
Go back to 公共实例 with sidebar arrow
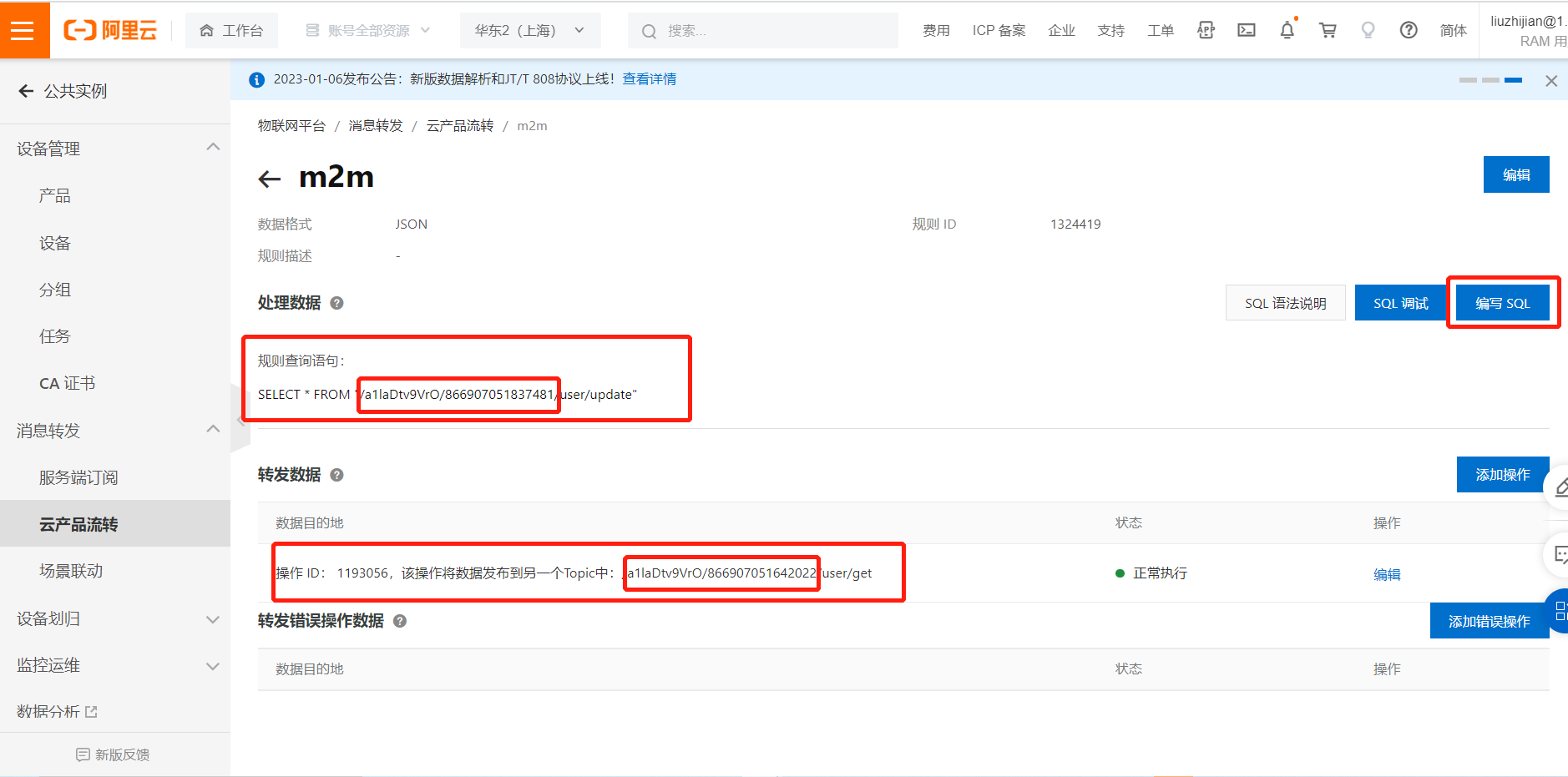point(26,91)
